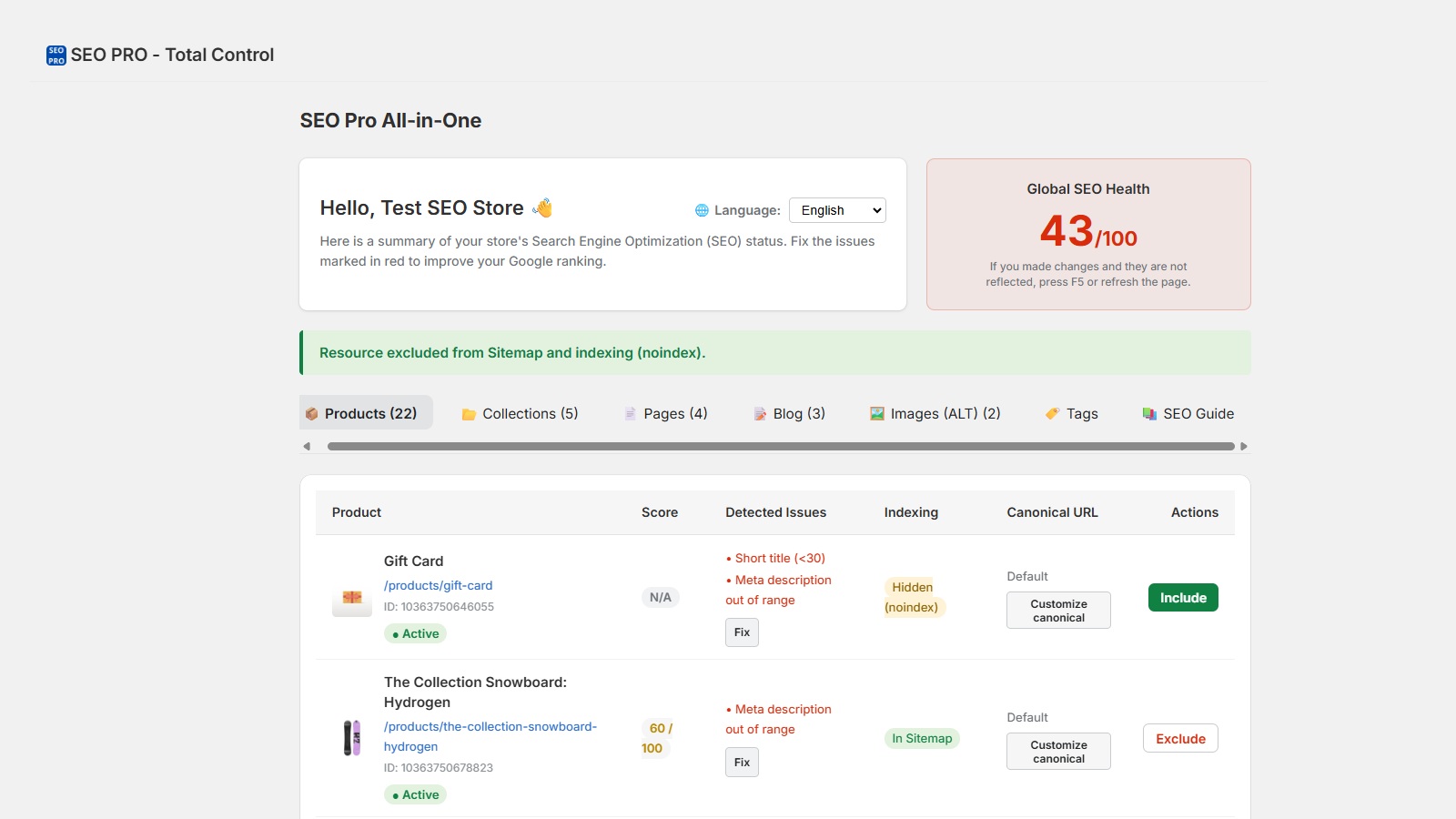Click the N/A score badge

tap(661, 597)
